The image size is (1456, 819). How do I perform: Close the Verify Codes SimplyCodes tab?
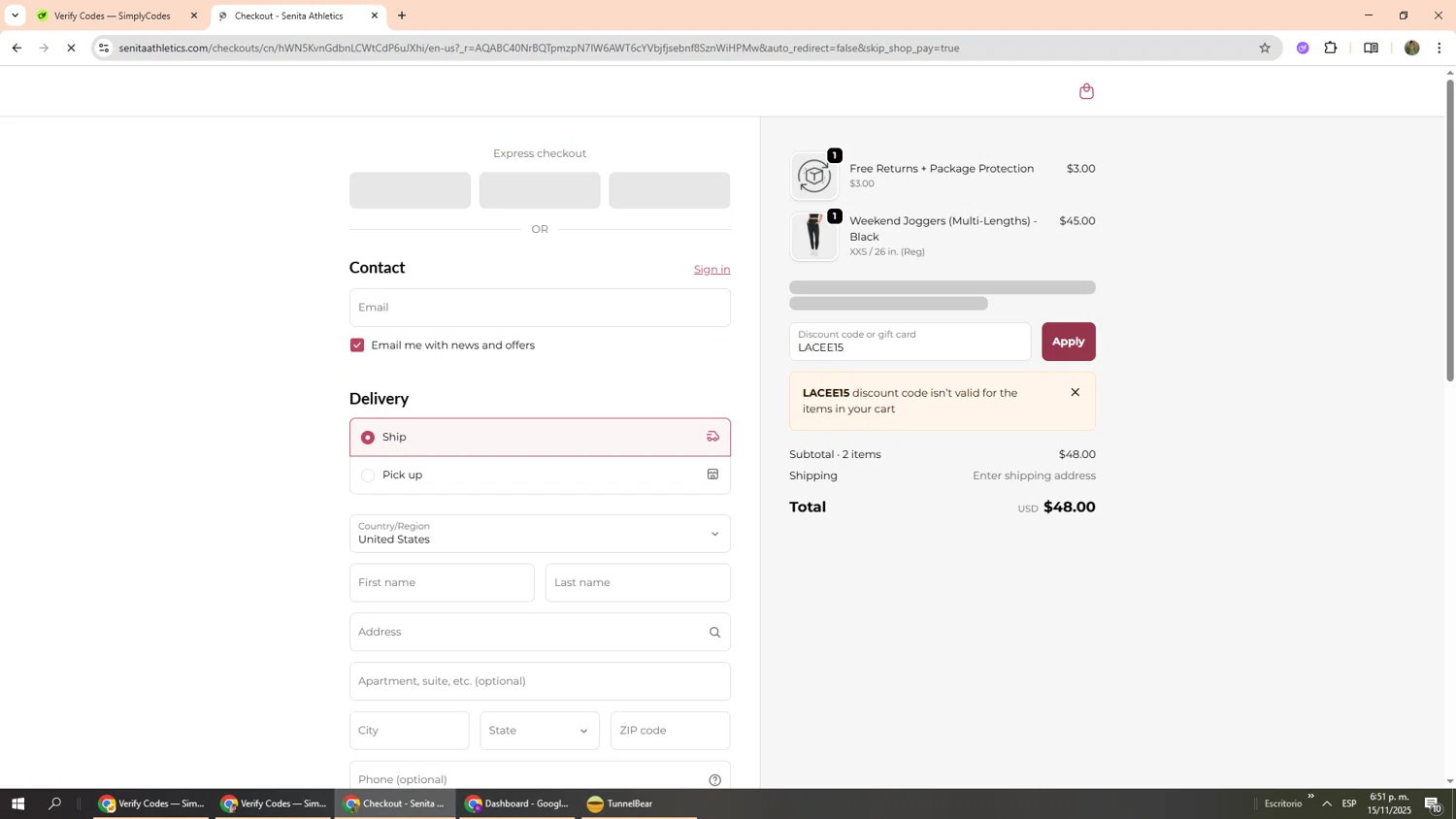194,16
